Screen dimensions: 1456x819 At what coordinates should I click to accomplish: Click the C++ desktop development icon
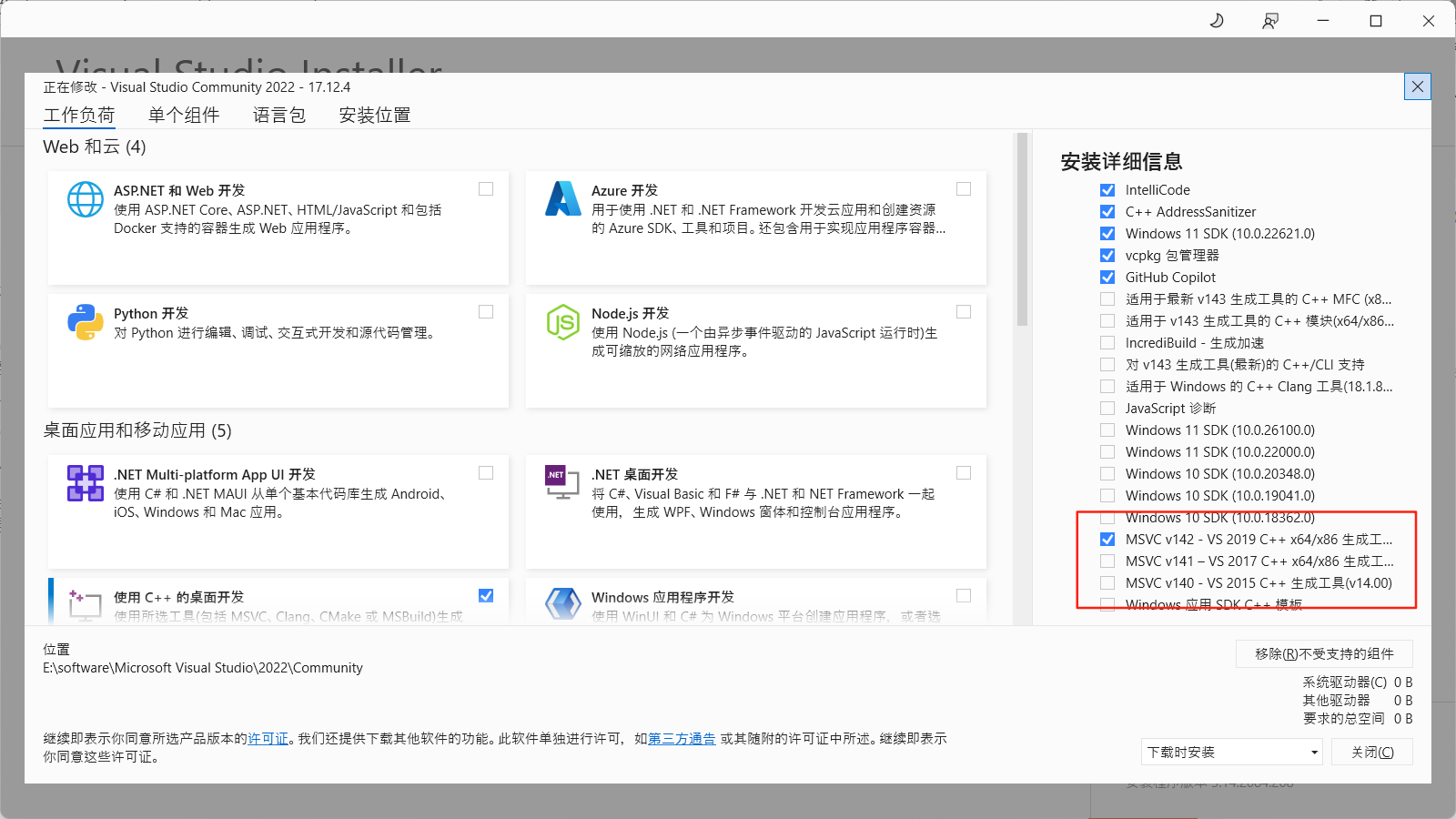(x=86, y=604)
